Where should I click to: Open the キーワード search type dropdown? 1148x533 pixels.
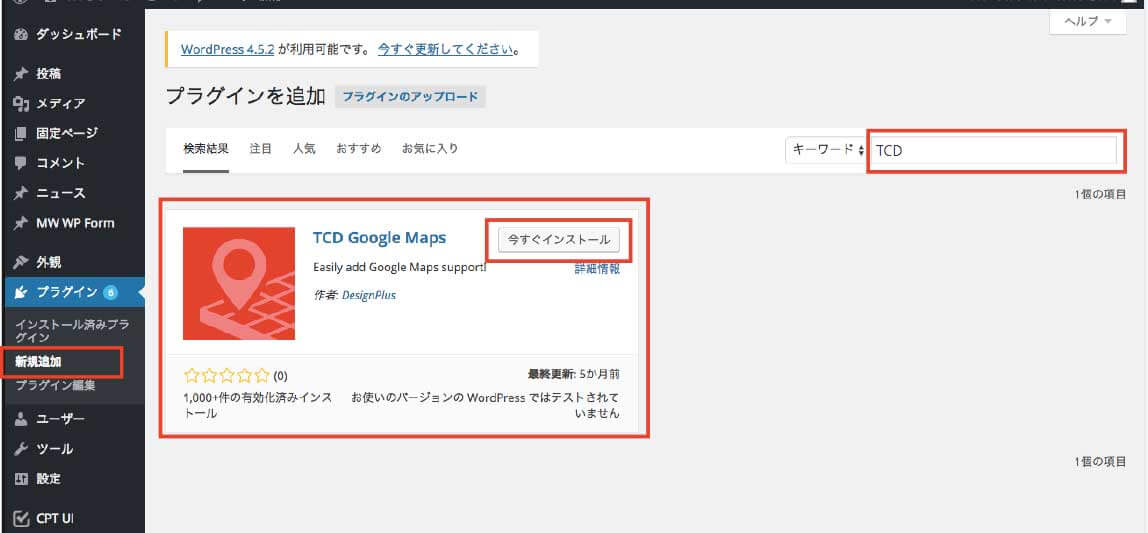(x=826, y=150)
